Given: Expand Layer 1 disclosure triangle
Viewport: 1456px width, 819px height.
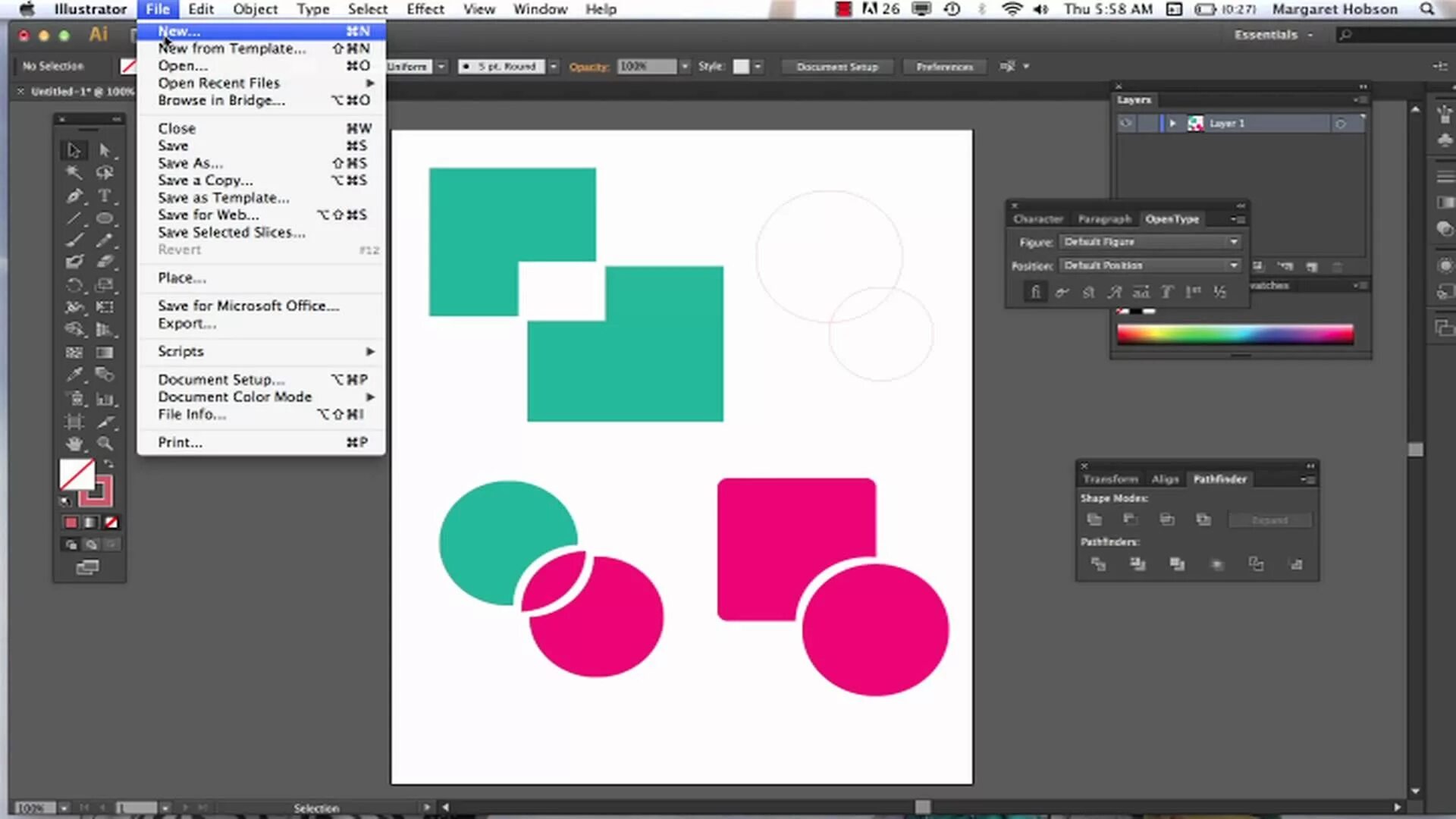Looking at the screenshot, I should (1172, 123).
